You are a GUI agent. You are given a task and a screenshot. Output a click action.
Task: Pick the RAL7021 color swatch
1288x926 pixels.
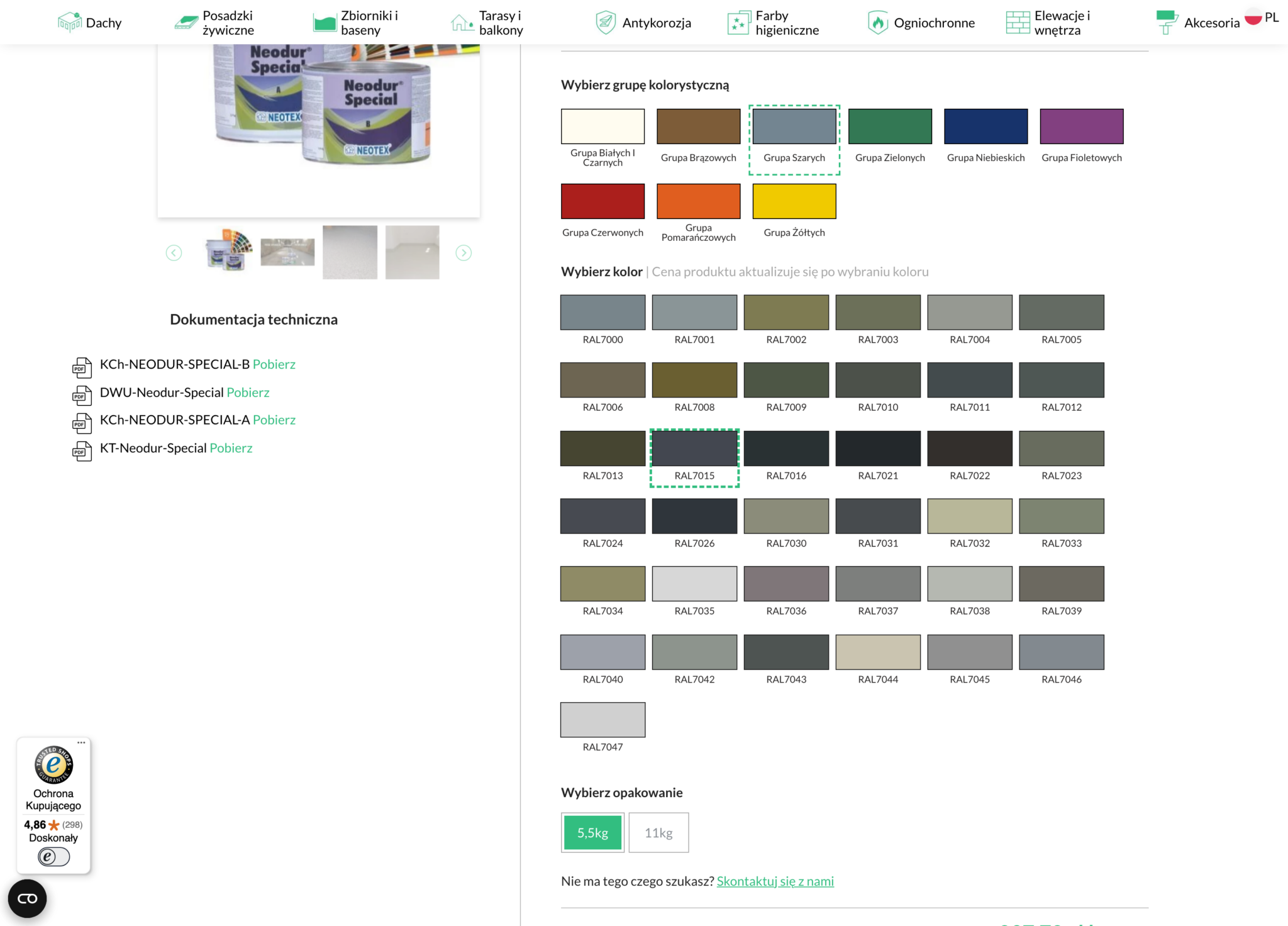point(878,449)
